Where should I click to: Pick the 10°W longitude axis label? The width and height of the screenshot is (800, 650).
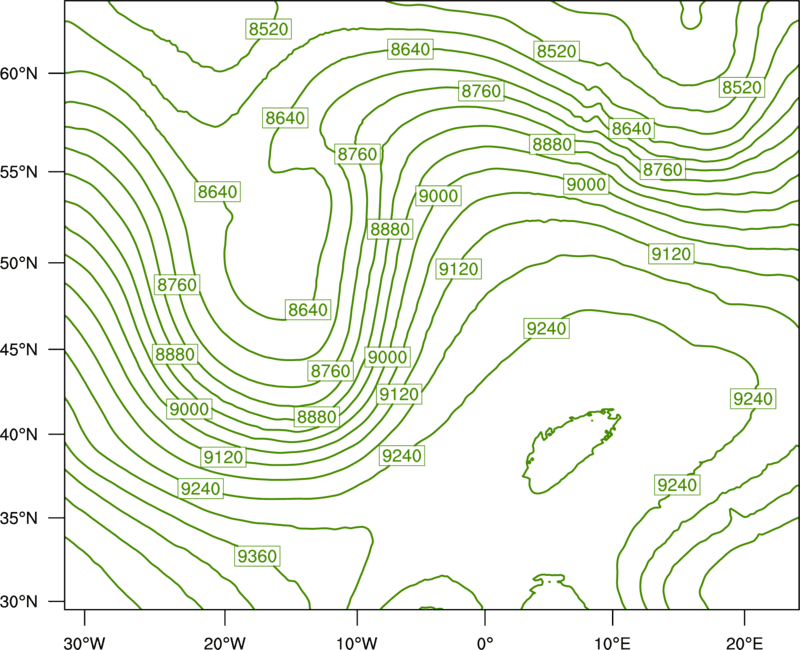[357, 643]
